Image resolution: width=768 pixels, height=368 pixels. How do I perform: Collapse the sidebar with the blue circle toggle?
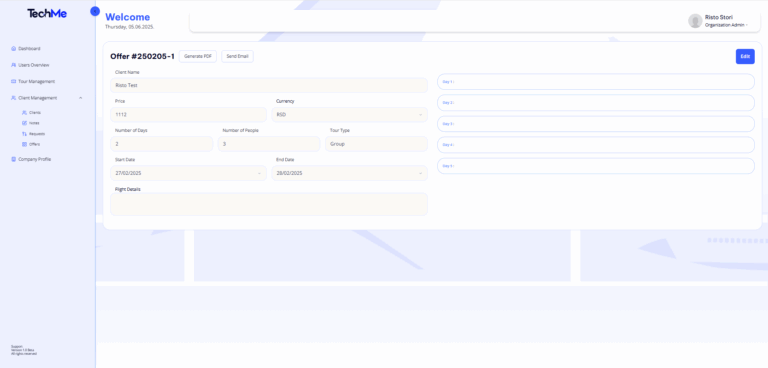(95, 11)
